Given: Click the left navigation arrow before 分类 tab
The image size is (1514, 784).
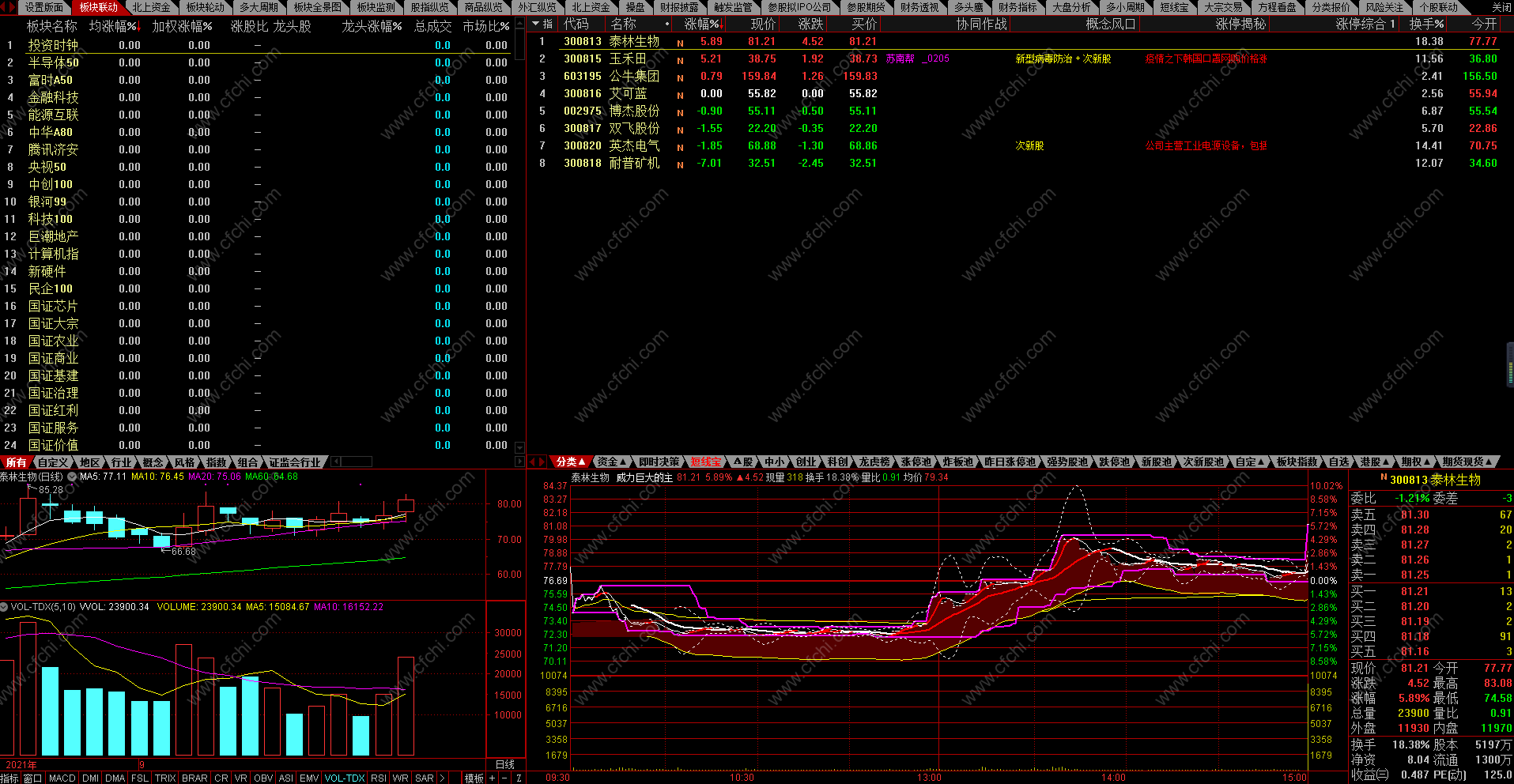Looking at the screenshot, I should click(532, 462).
